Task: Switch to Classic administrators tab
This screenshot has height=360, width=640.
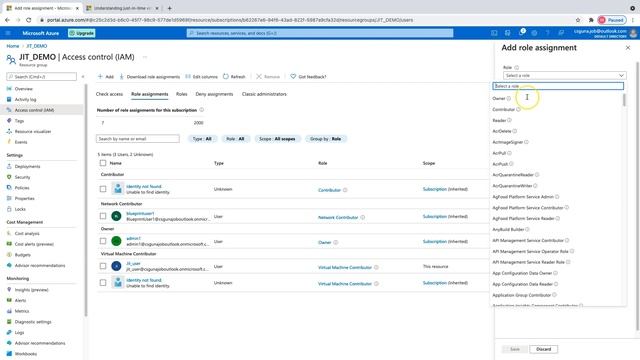Action: pyautogui.click(x=264, y=94)
